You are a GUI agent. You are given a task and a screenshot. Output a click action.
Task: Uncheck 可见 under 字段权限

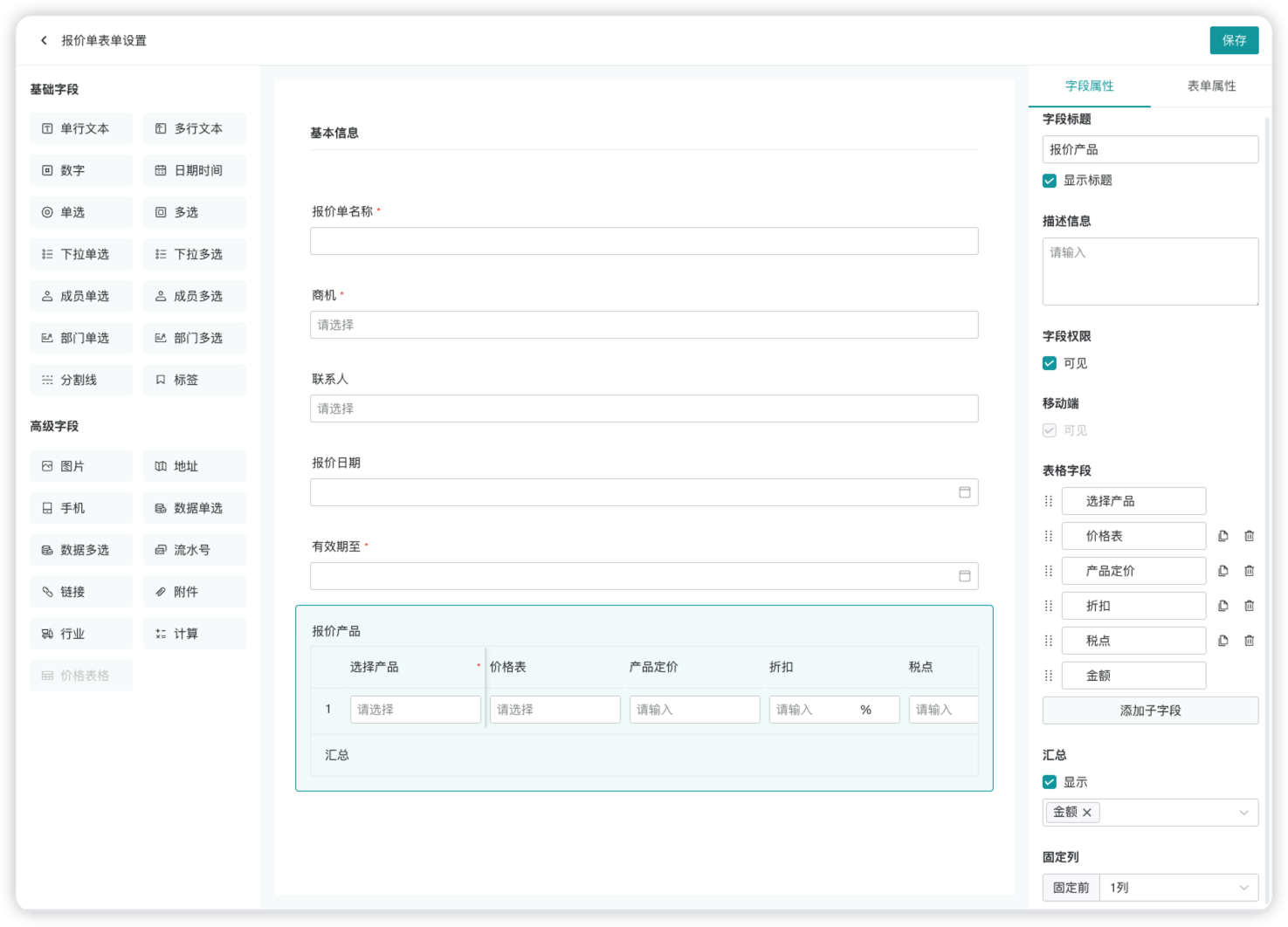[x=1050, y=363]
